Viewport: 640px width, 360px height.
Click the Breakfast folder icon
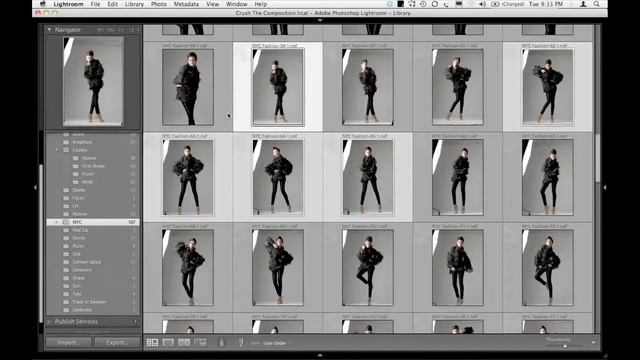[x=66, y=142]
